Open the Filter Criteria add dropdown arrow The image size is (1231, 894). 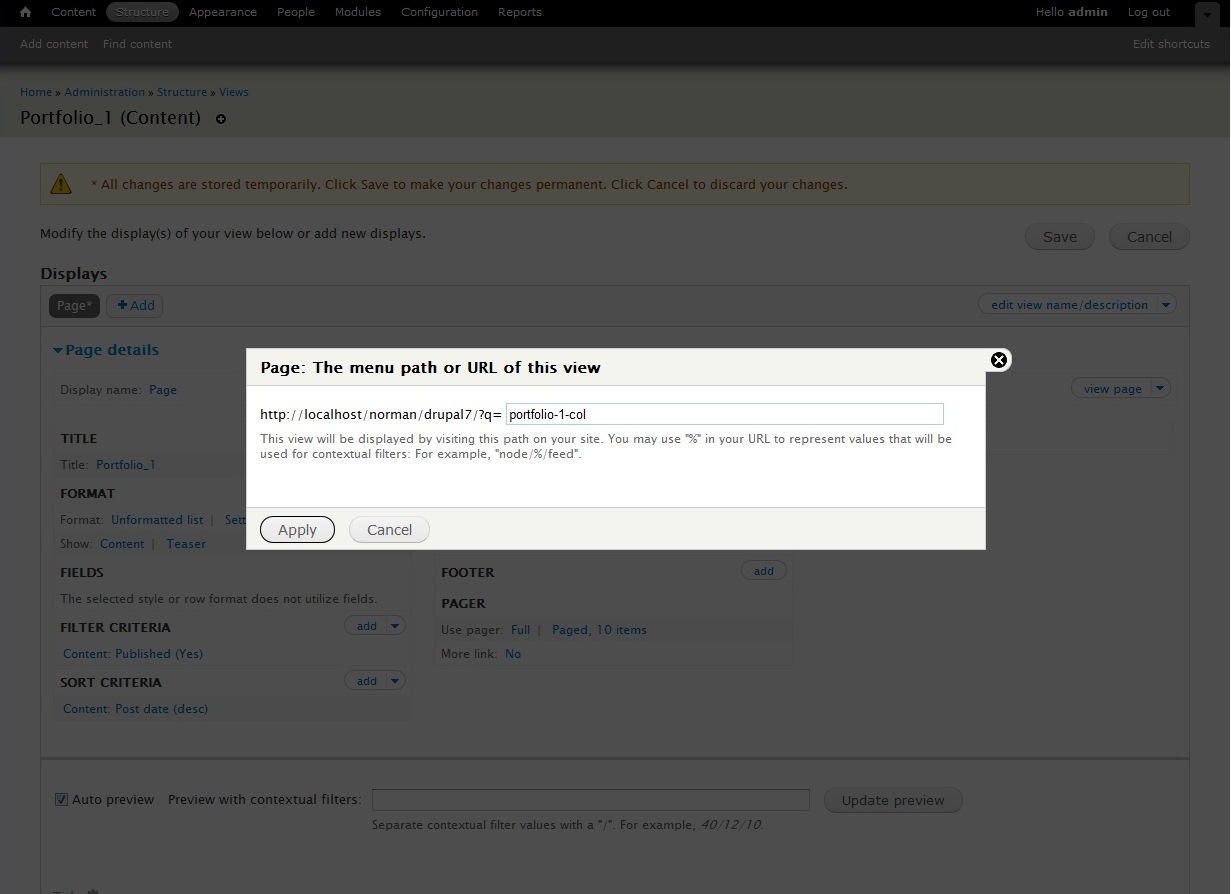[396, 626]
